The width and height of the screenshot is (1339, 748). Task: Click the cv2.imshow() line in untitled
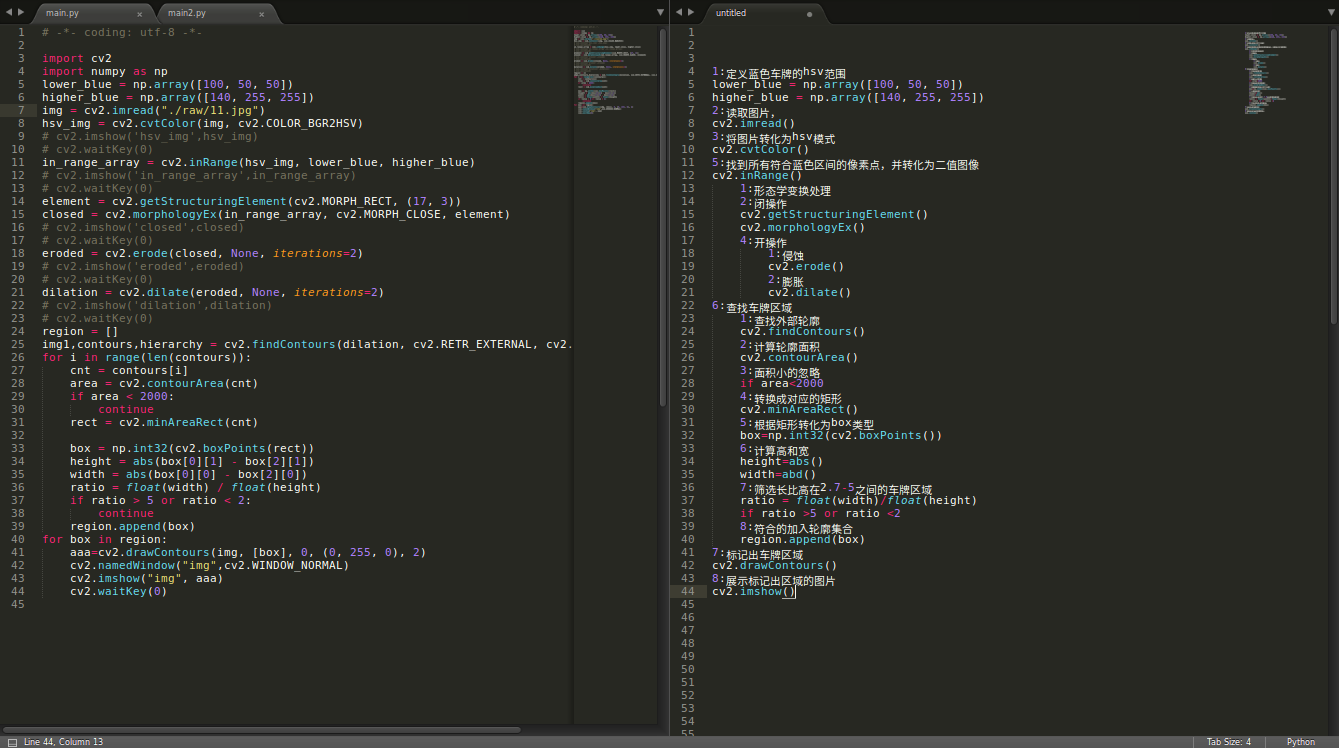point(754,591)
